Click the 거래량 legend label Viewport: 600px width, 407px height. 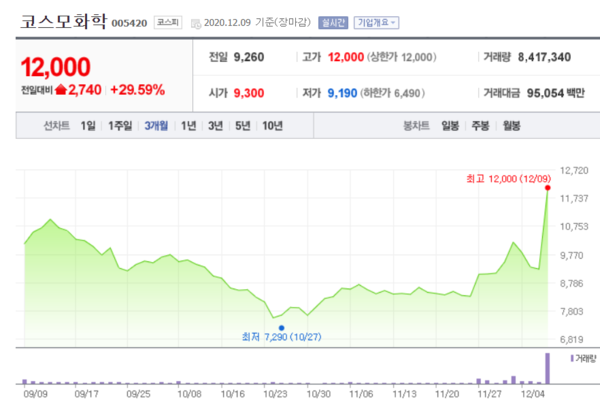pos(584,358)
